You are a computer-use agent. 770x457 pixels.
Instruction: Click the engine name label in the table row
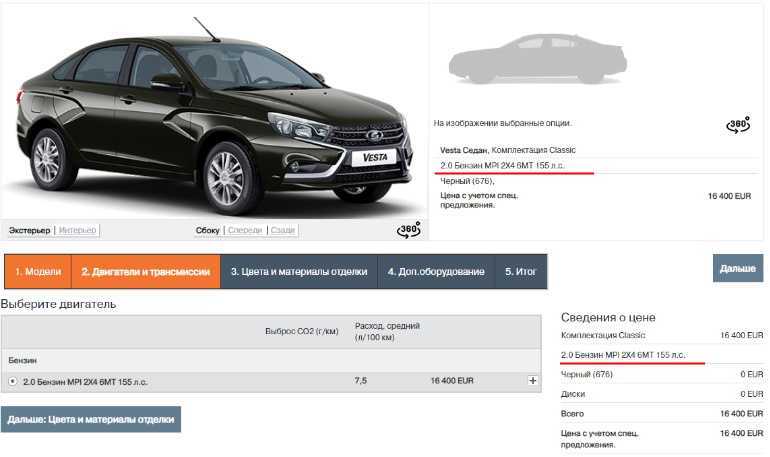[x=85, y=381]
